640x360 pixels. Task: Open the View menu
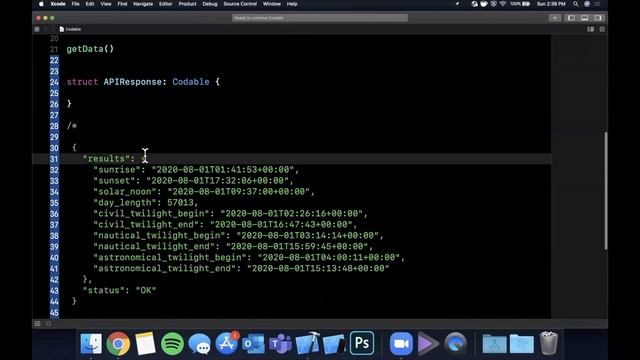point(106,4)
